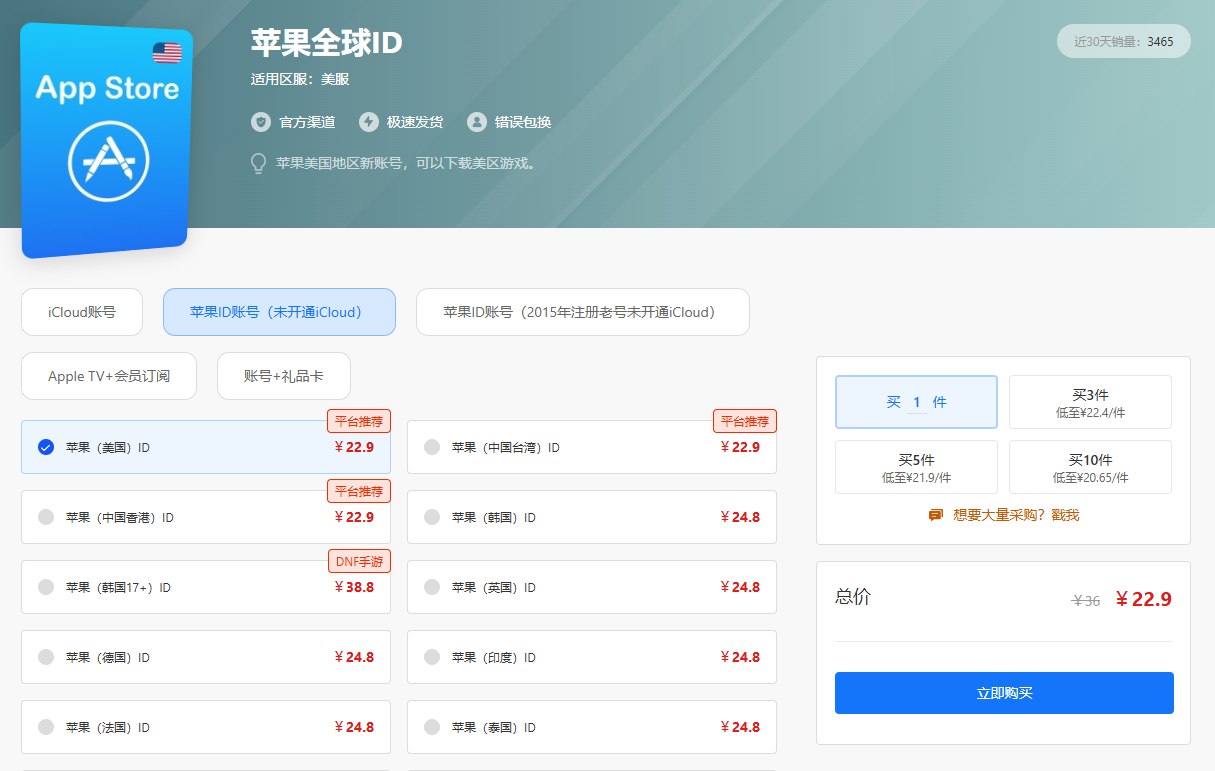Viewport: 1215px width, 771px height.
Task: Select the iCloud账号 tab
Action: [x=82, y=312]
